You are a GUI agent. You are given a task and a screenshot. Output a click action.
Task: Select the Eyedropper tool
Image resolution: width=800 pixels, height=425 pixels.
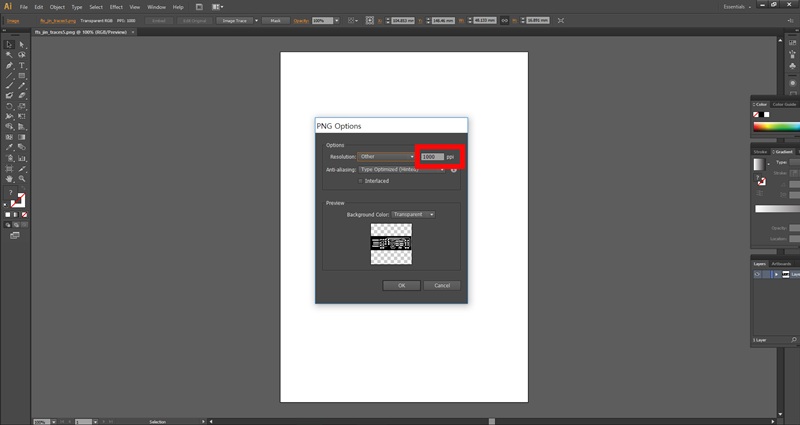[9, 147]
